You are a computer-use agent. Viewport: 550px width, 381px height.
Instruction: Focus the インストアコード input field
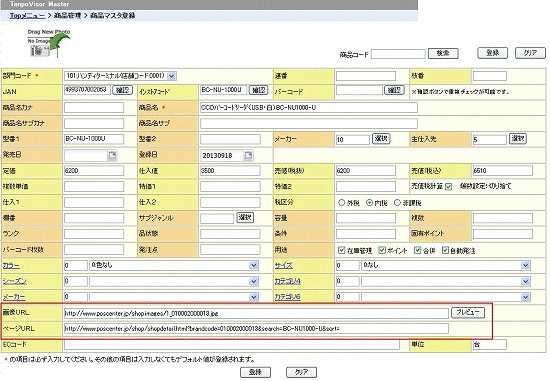point(223,90)
